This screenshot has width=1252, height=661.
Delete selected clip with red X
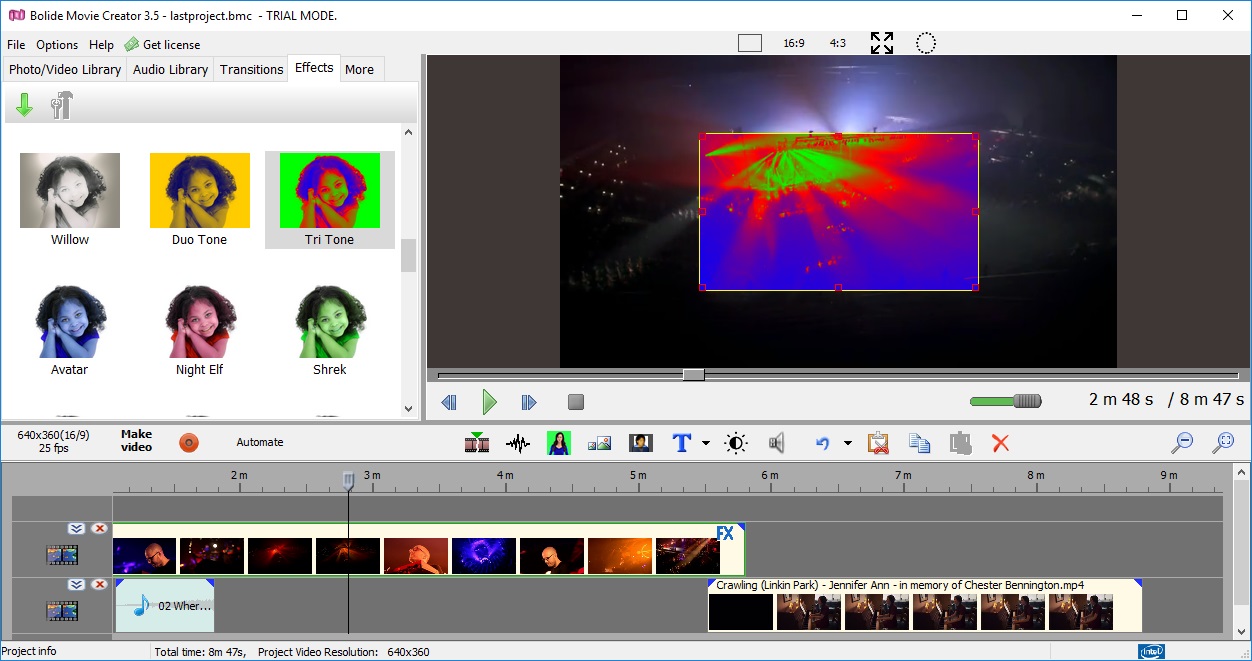click(1000, 443)
